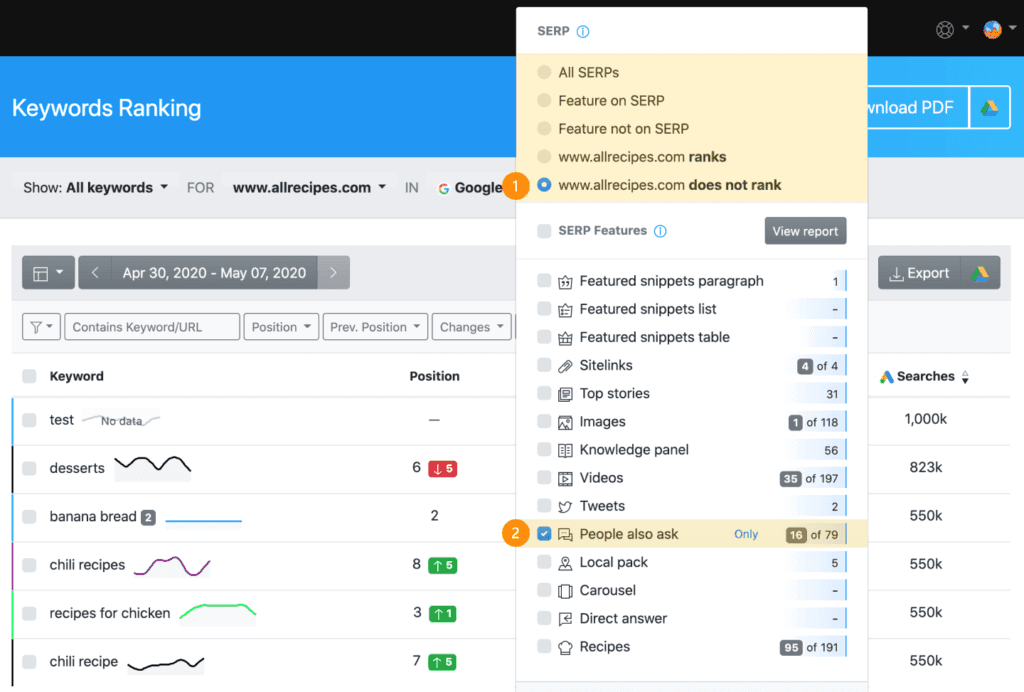The width and height of the screenshot is (1024, 692).
Task: Click the Keyword column header
Action: pyautogui.click(x=76, y=376)
